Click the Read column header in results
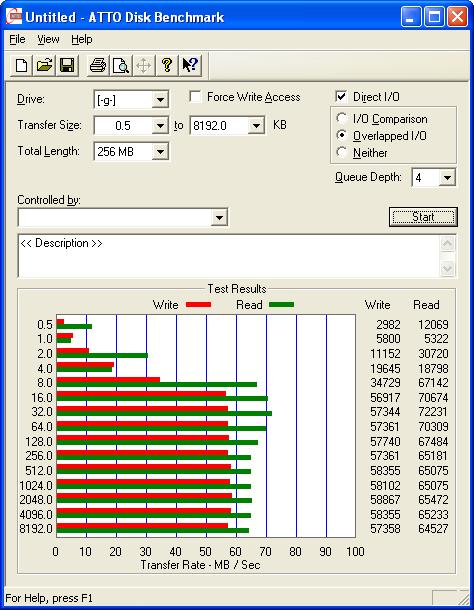This screenshot has height=610, width=474. [426, 305]
